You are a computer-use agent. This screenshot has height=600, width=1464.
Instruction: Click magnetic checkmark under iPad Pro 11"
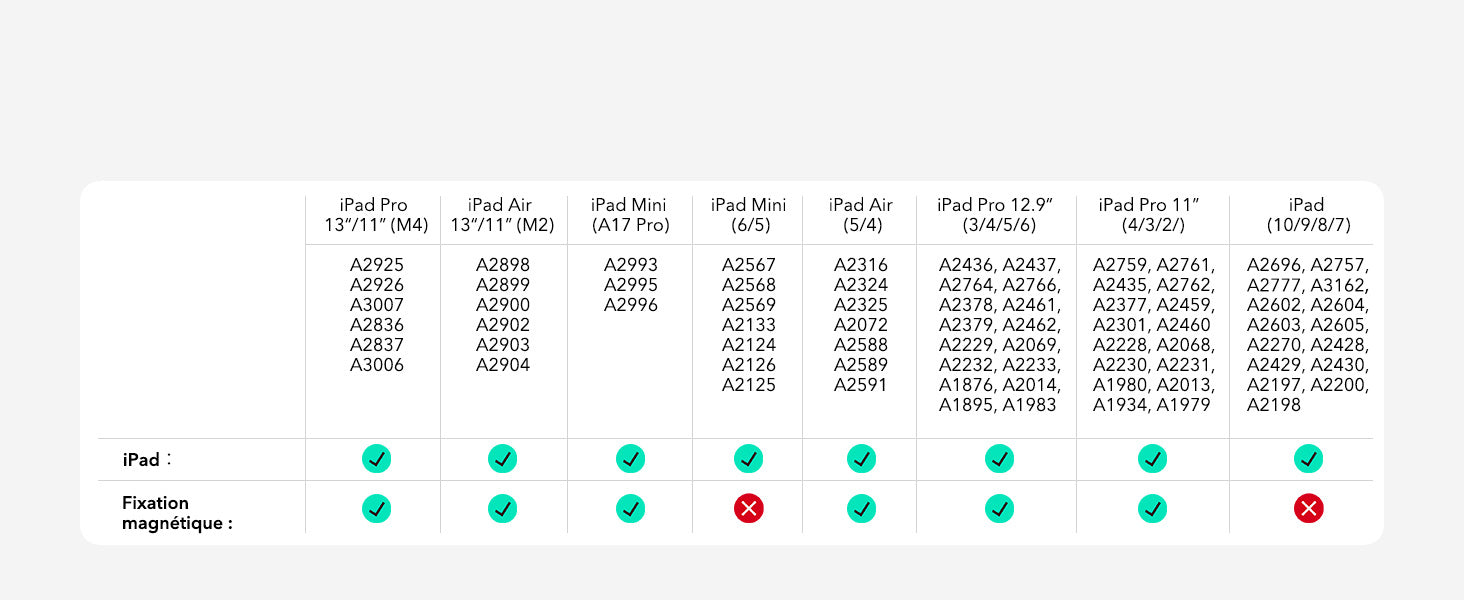tap(1152, 509)
